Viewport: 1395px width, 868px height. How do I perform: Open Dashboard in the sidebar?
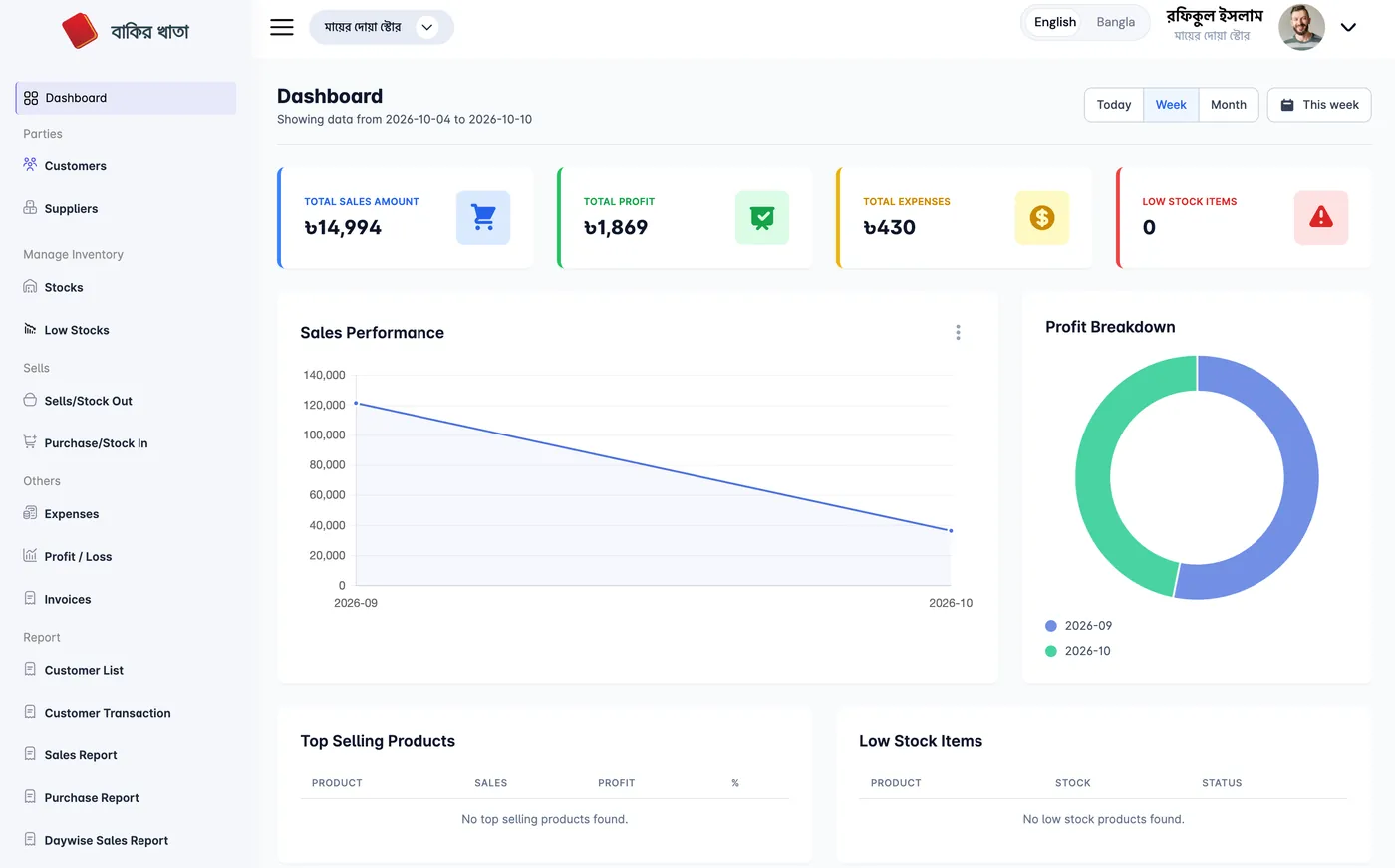(126, 98)
